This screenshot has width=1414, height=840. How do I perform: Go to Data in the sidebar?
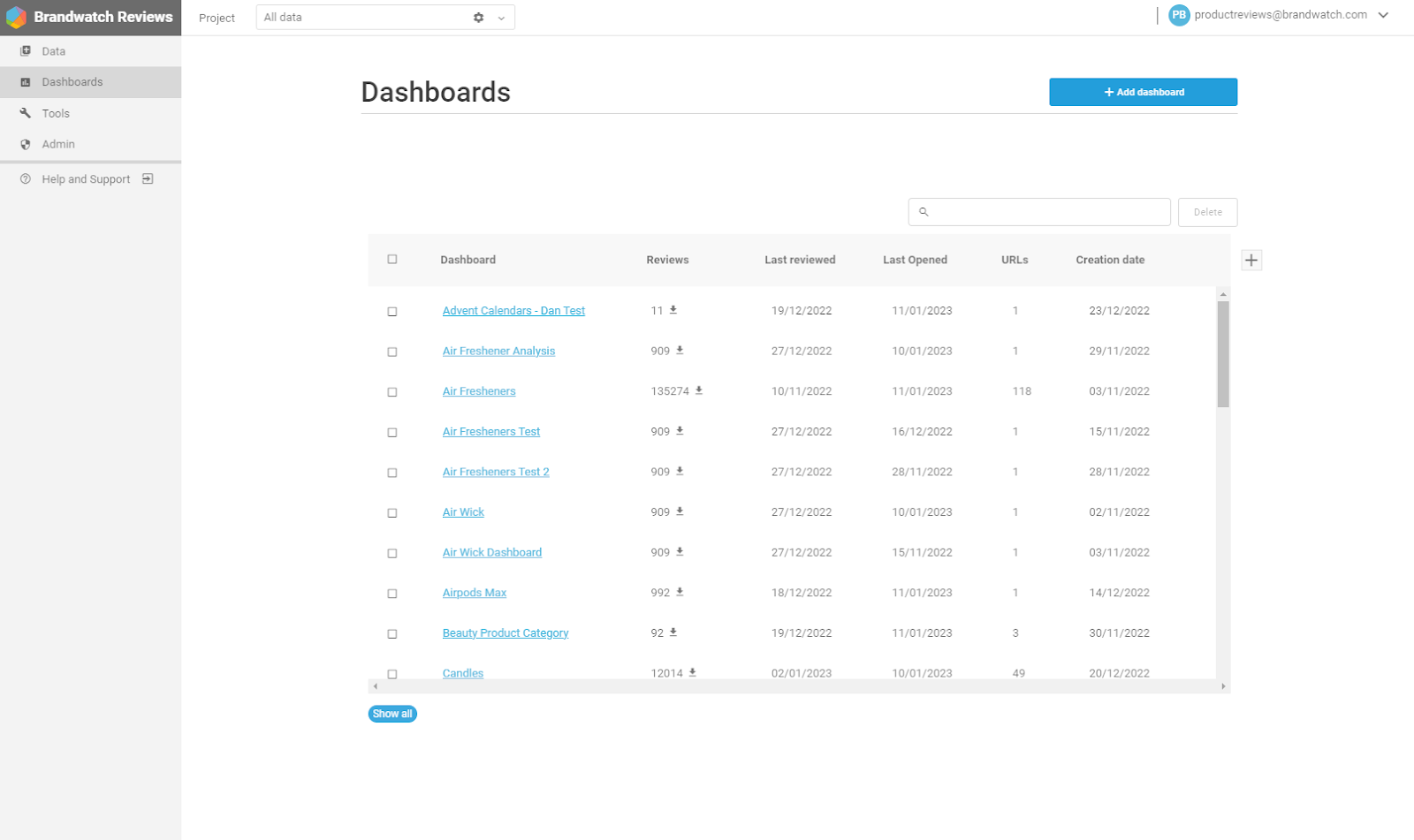point(90,51)
